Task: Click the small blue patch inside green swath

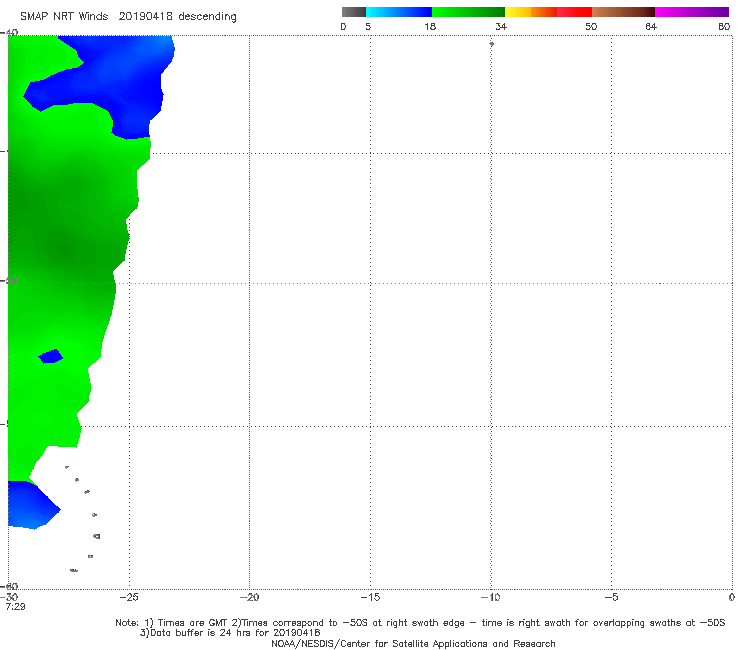Action: (50, 356)
